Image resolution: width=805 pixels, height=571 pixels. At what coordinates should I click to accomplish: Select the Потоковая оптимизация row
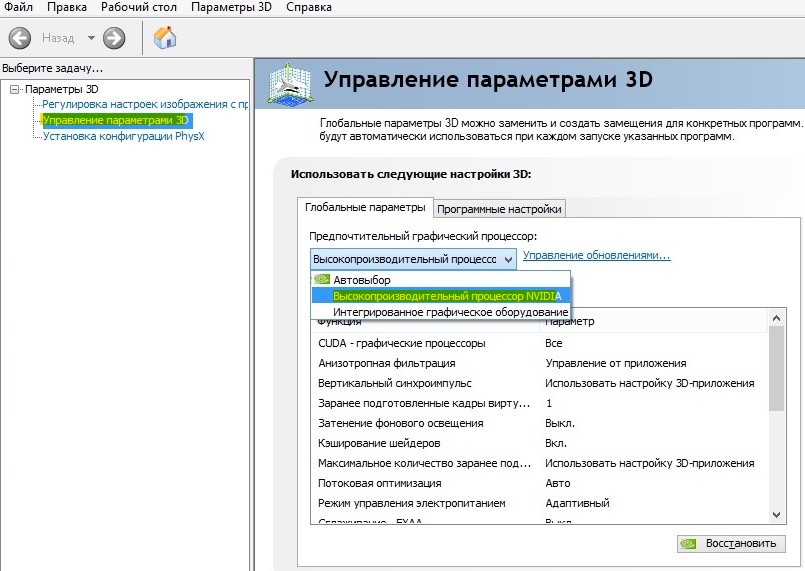tap(540, 483)
